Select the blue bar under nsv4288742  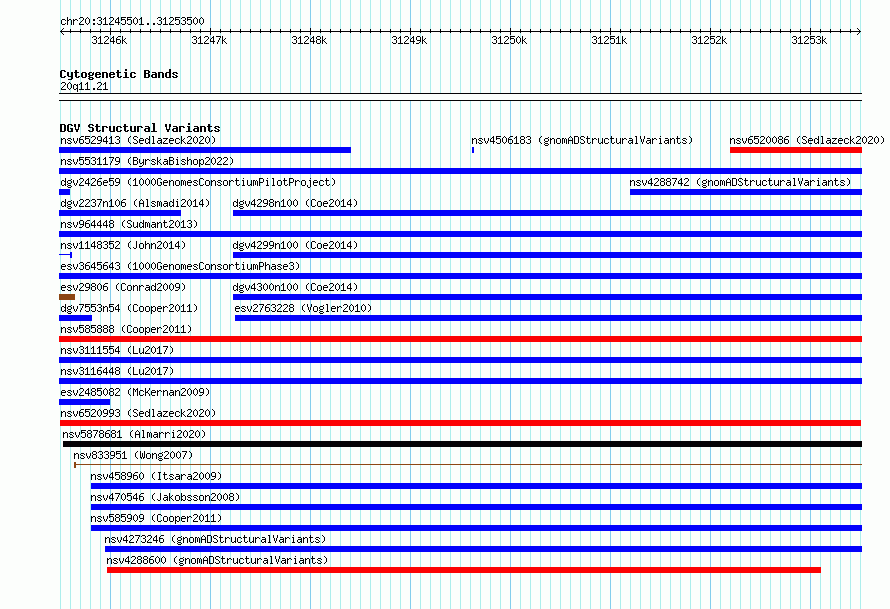tap(746, 192)
